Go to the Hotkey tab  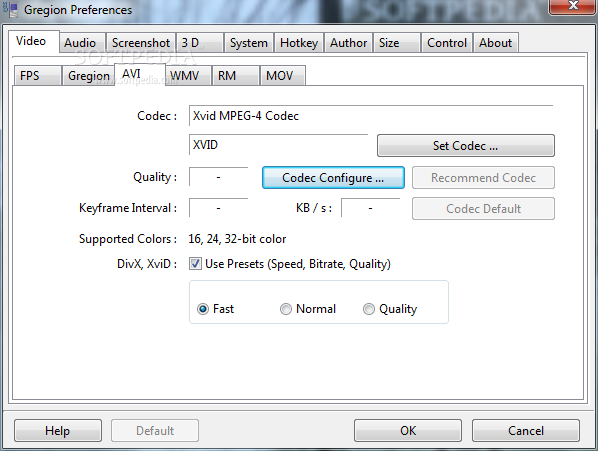[x=299, y=43]
